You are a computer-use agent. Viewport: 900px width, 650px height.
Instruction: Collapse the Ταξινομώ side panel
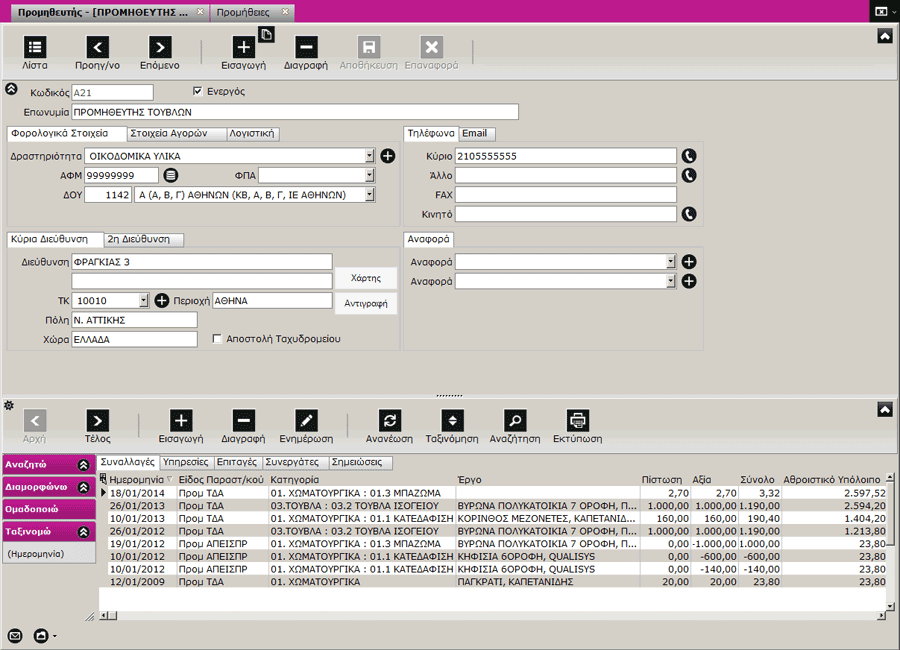click(x=84, y=532)
